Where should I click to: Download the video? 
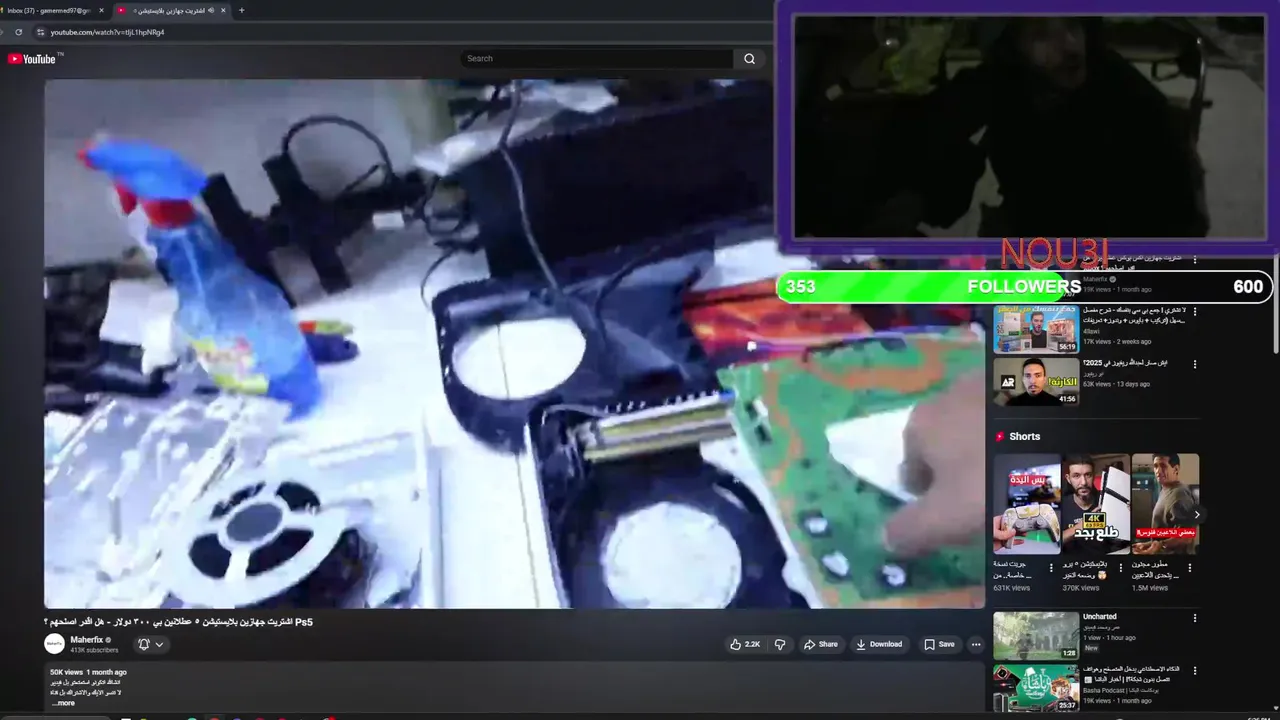pyautogui.click(x=879, y=644)
